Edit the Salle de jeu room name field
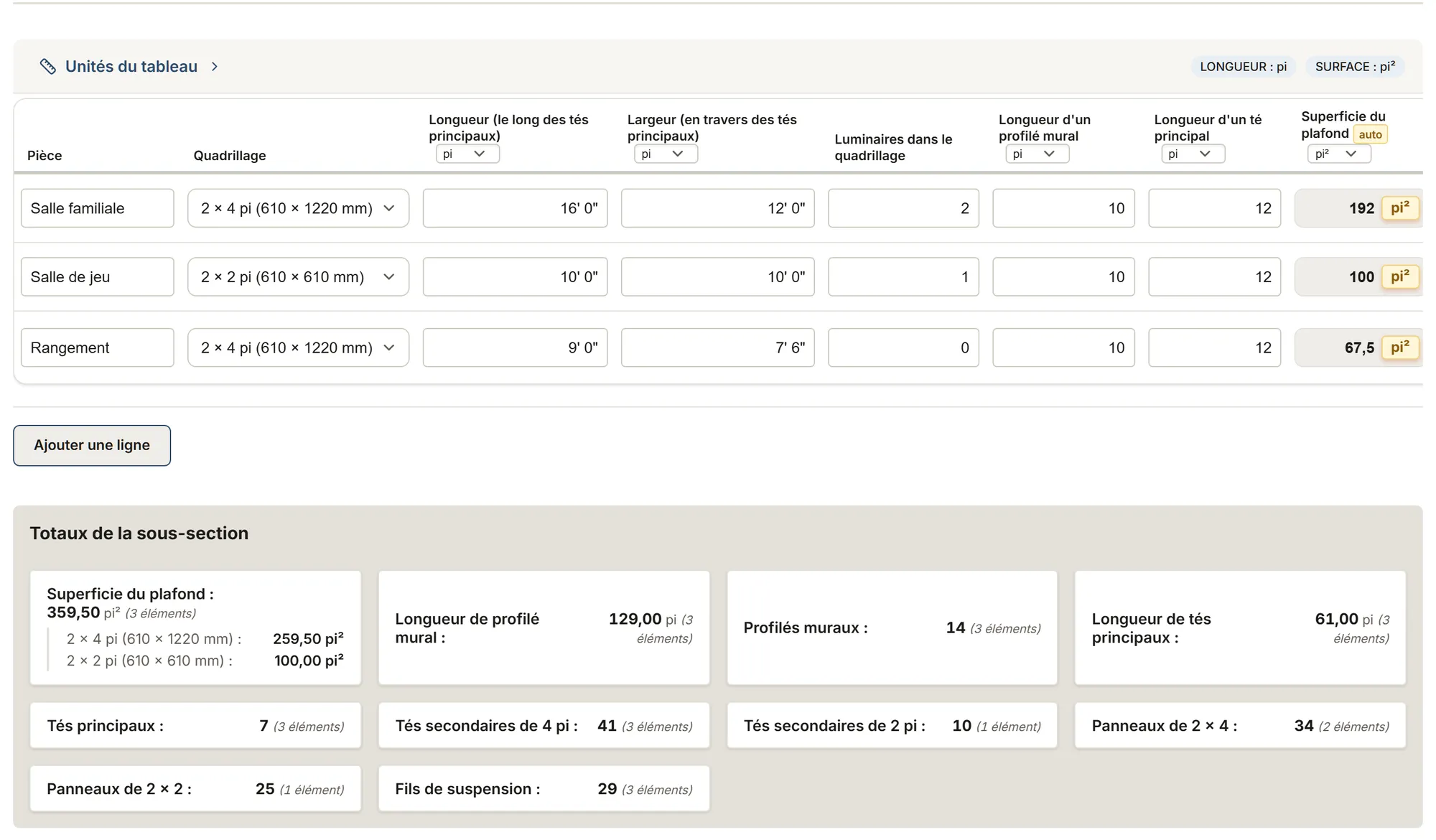The height and width of the screenshot is (840, 1436). click(x=98, y=277)
